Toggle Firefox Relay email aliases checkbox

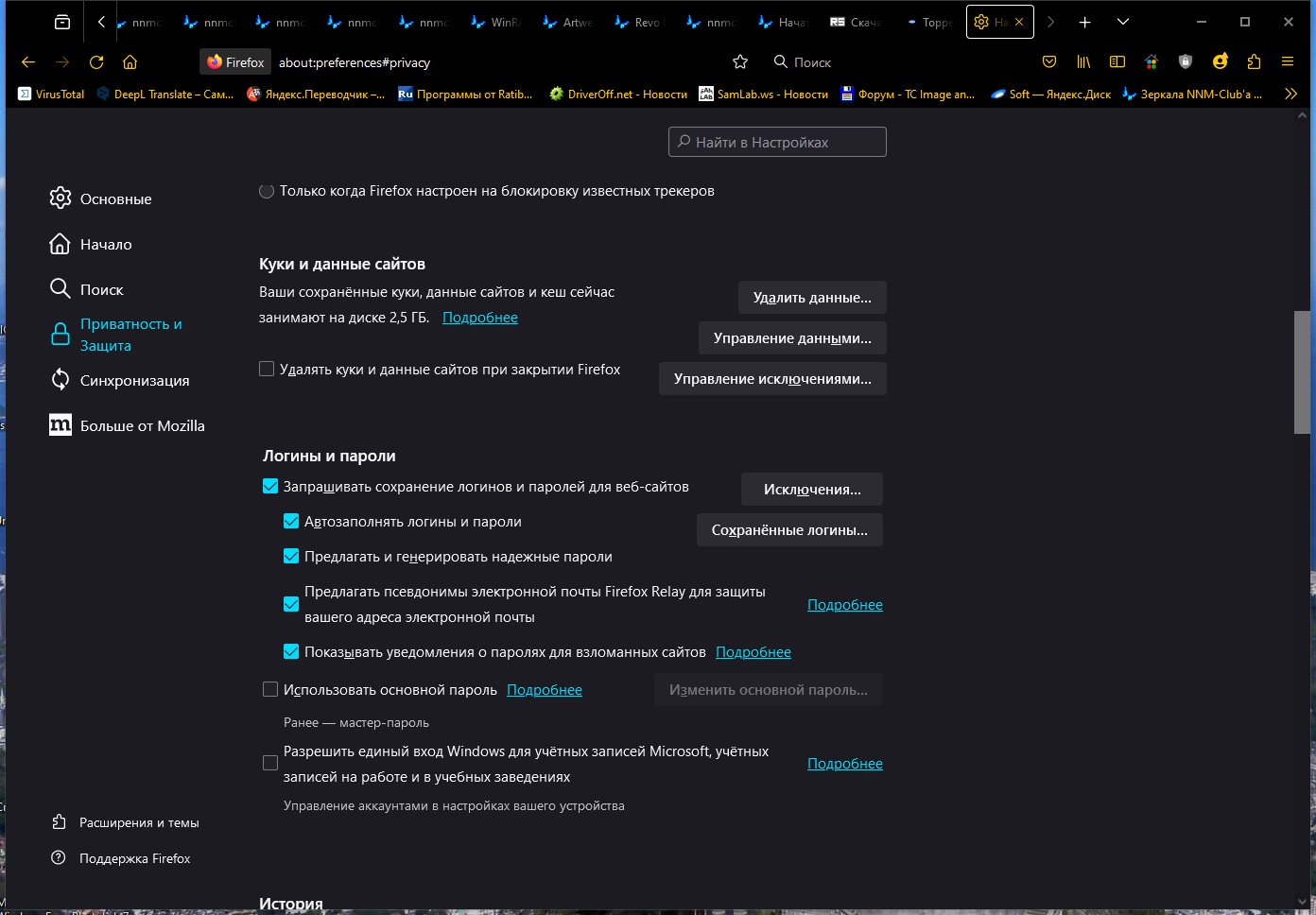click(x=291, y=604)
